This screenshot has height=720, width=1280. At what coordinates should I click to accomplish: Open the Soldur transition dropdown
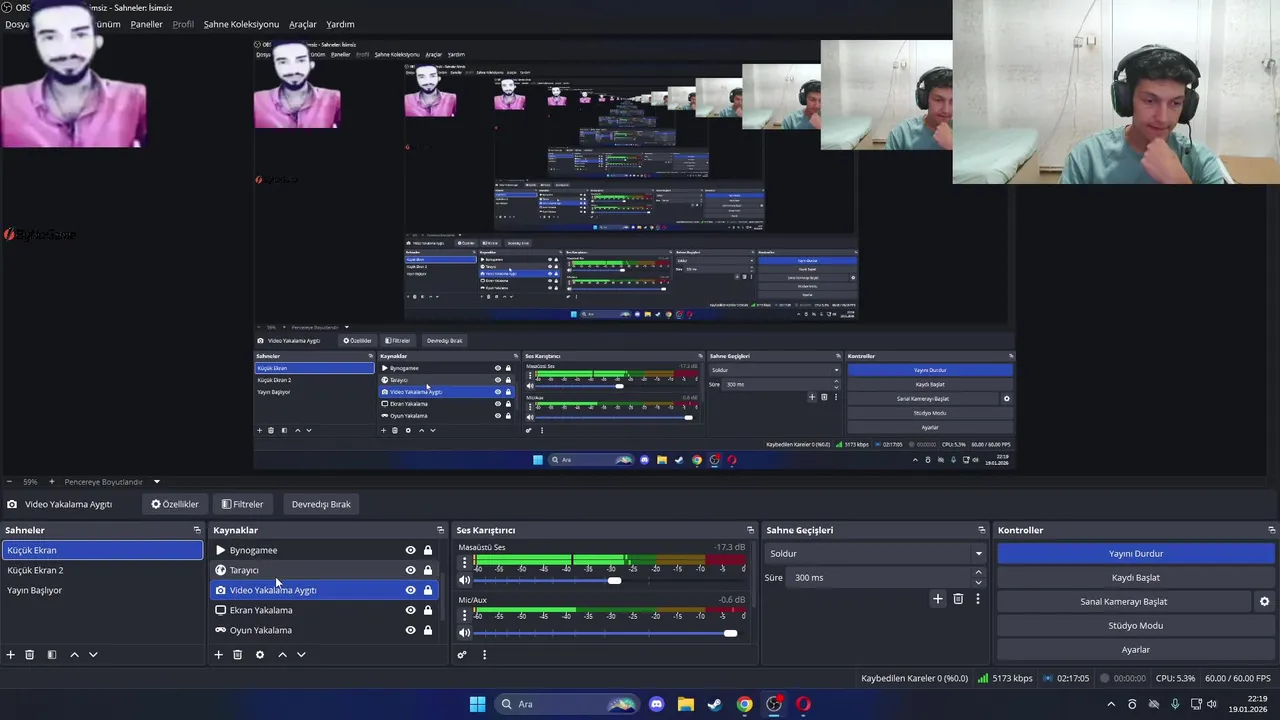point(876,553)
